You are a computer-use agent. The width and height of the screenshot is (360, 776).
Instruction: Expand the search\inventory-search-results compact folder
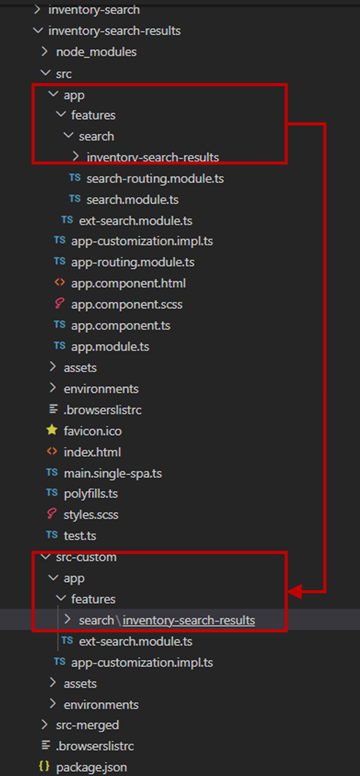point(68,620)
